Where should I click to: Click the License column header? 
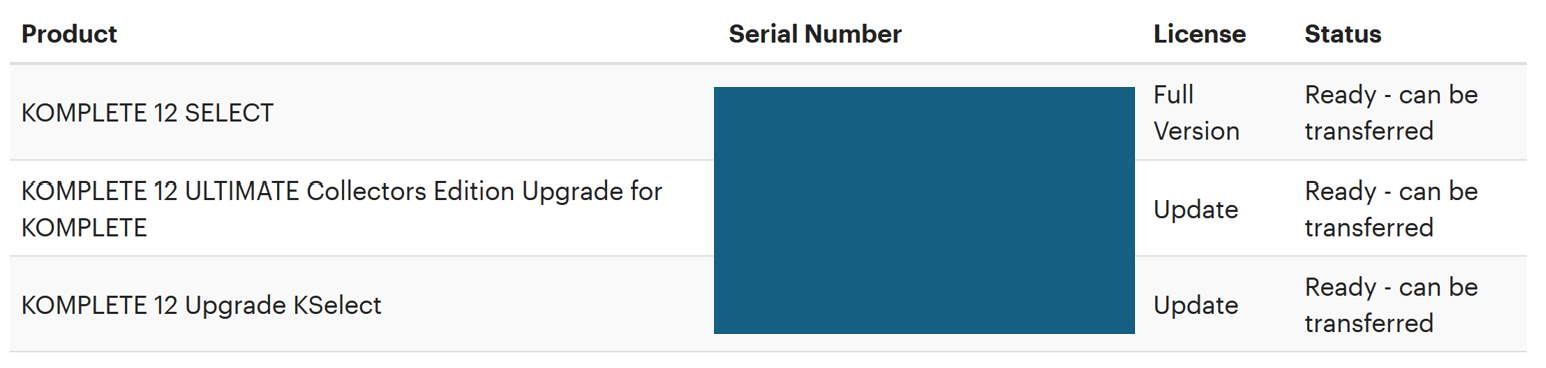tap(1199, 34)
